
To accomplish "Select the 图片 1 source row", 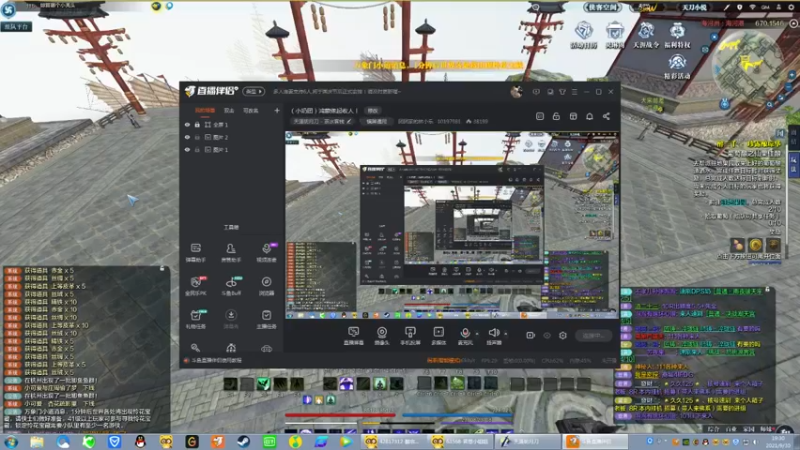I will [x=232, y=149].
